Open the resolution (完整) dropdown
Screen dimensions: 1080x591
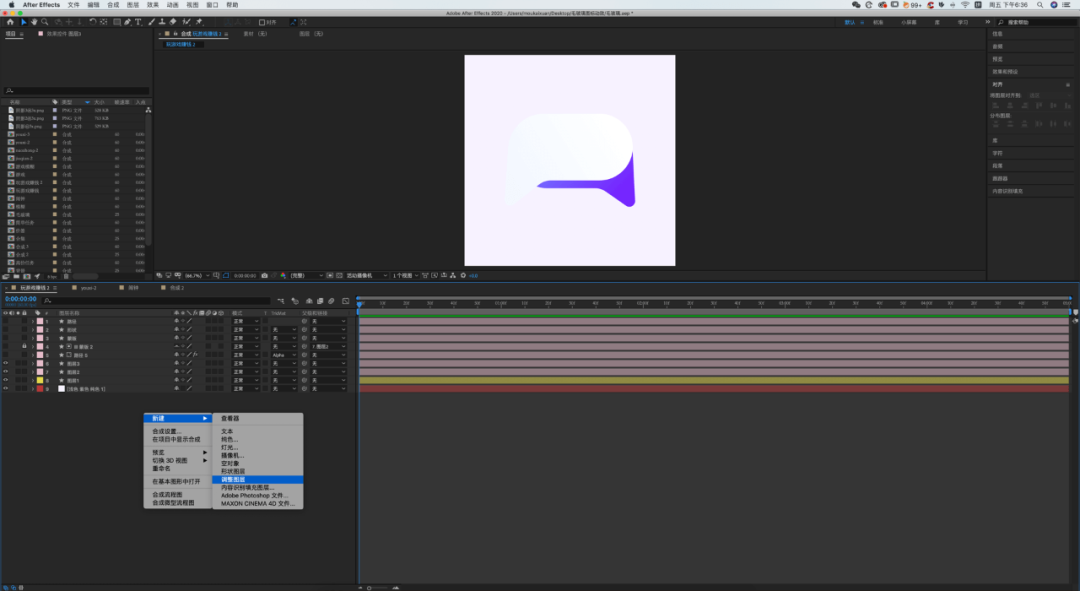pos(306,276)
